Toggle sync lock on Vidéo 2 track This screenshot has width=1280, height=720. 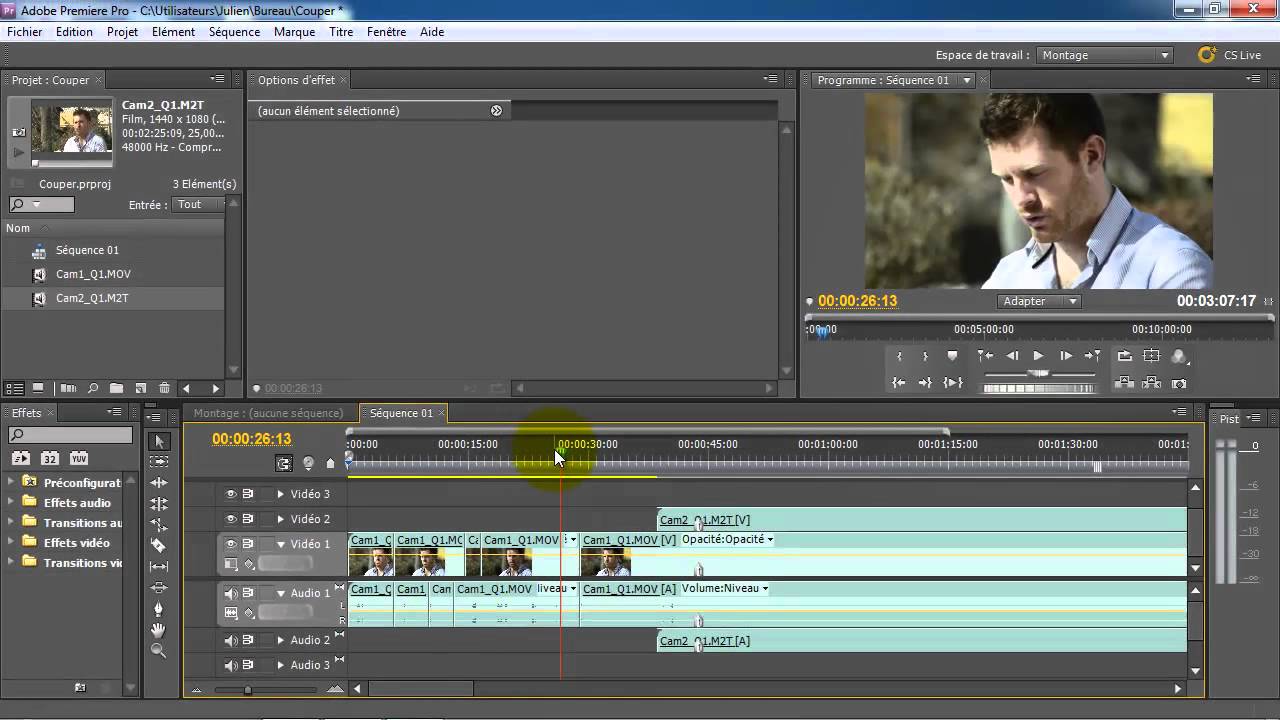(x=248, y=519)
